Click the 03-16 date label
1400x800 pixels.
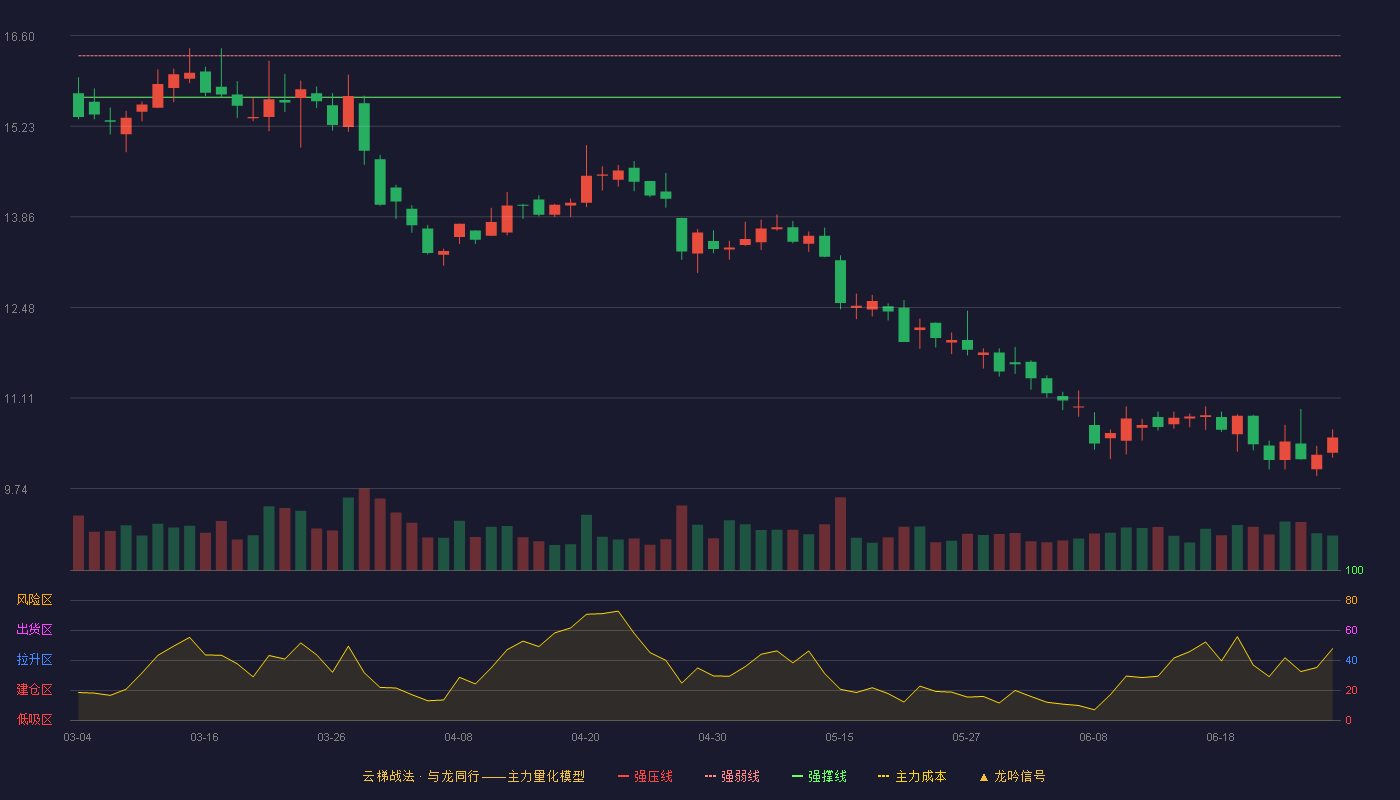(204, 737)
